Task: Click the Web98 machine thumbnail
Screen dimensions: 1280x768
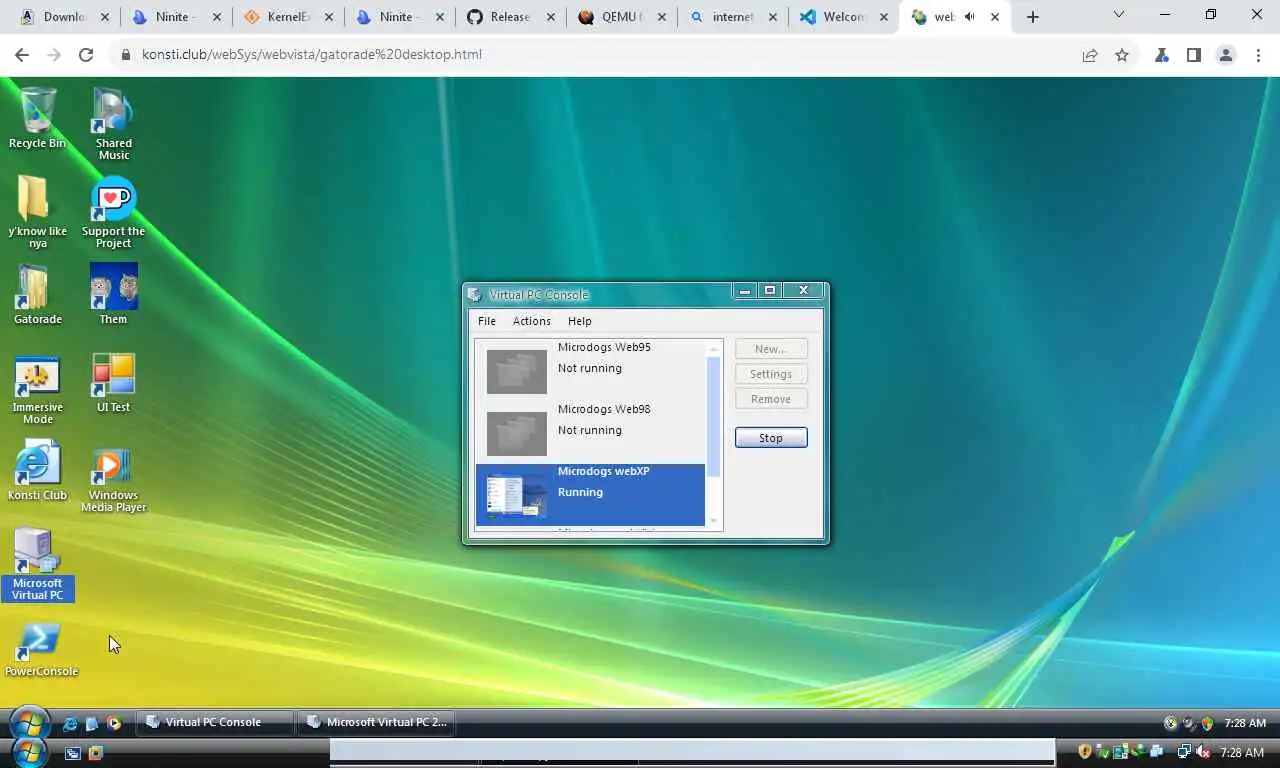Action: click(516, 433)
